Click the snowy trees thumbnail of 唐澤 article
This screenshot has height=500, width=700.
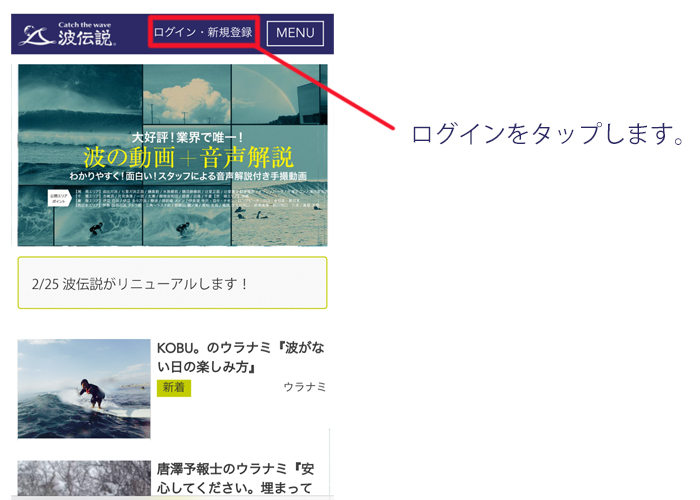[x=84, y=478]
